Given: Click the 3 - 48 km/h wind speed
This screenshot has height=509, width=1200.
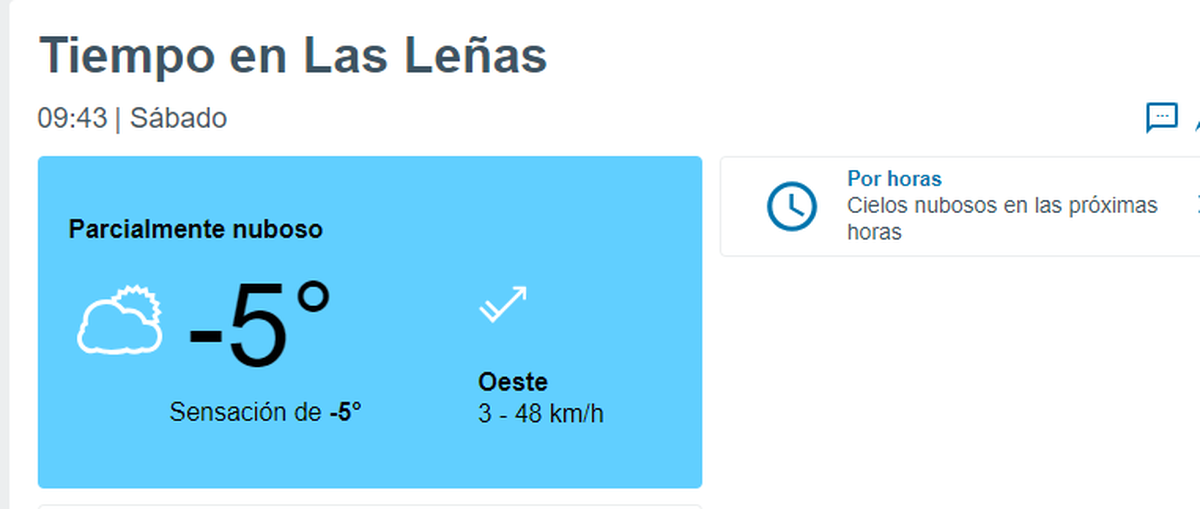Looking at the screenshot, I should coord(541,413).
